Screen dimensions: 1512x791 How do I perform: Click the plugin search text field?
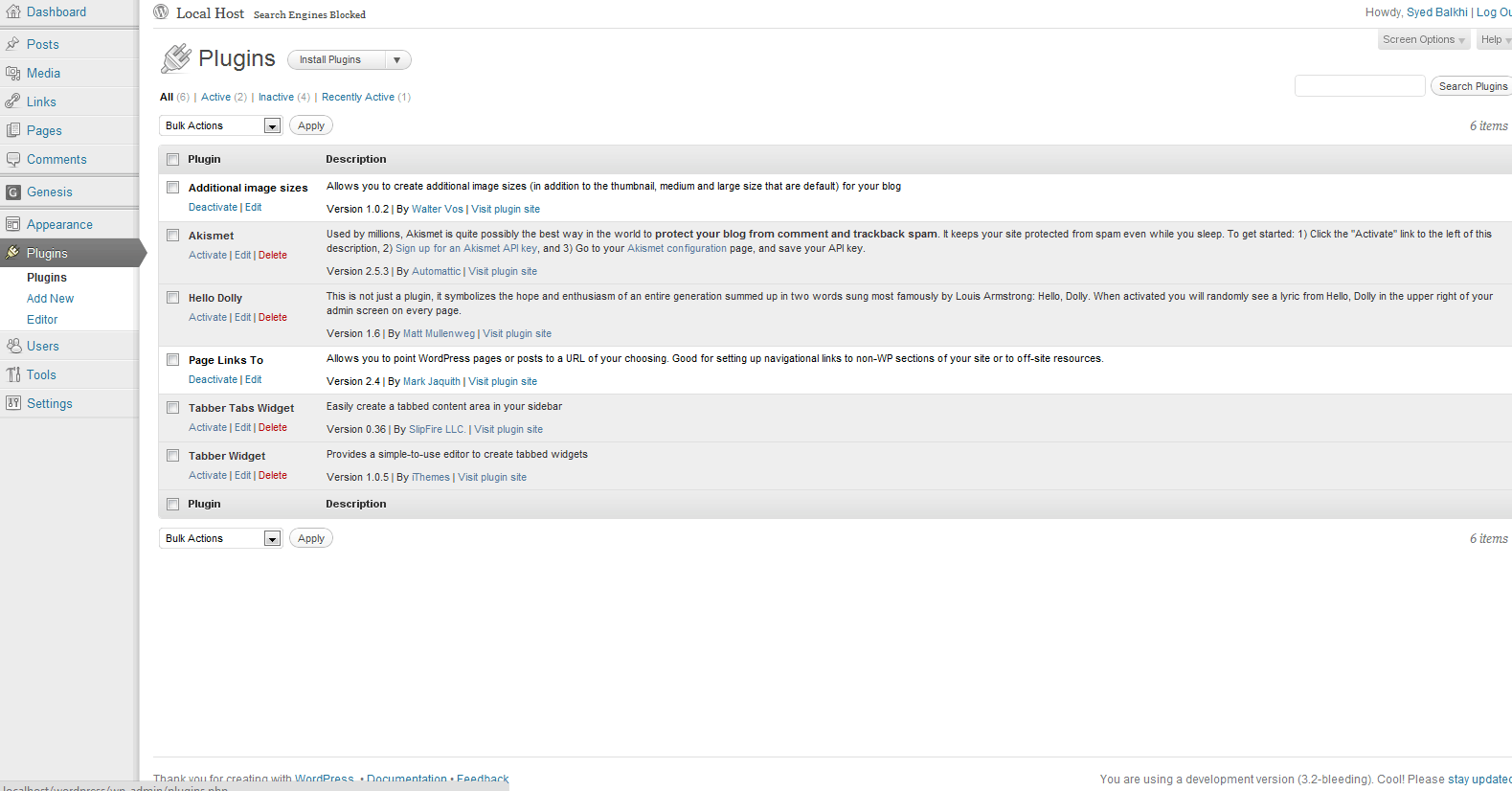(x=1359, y=86)
